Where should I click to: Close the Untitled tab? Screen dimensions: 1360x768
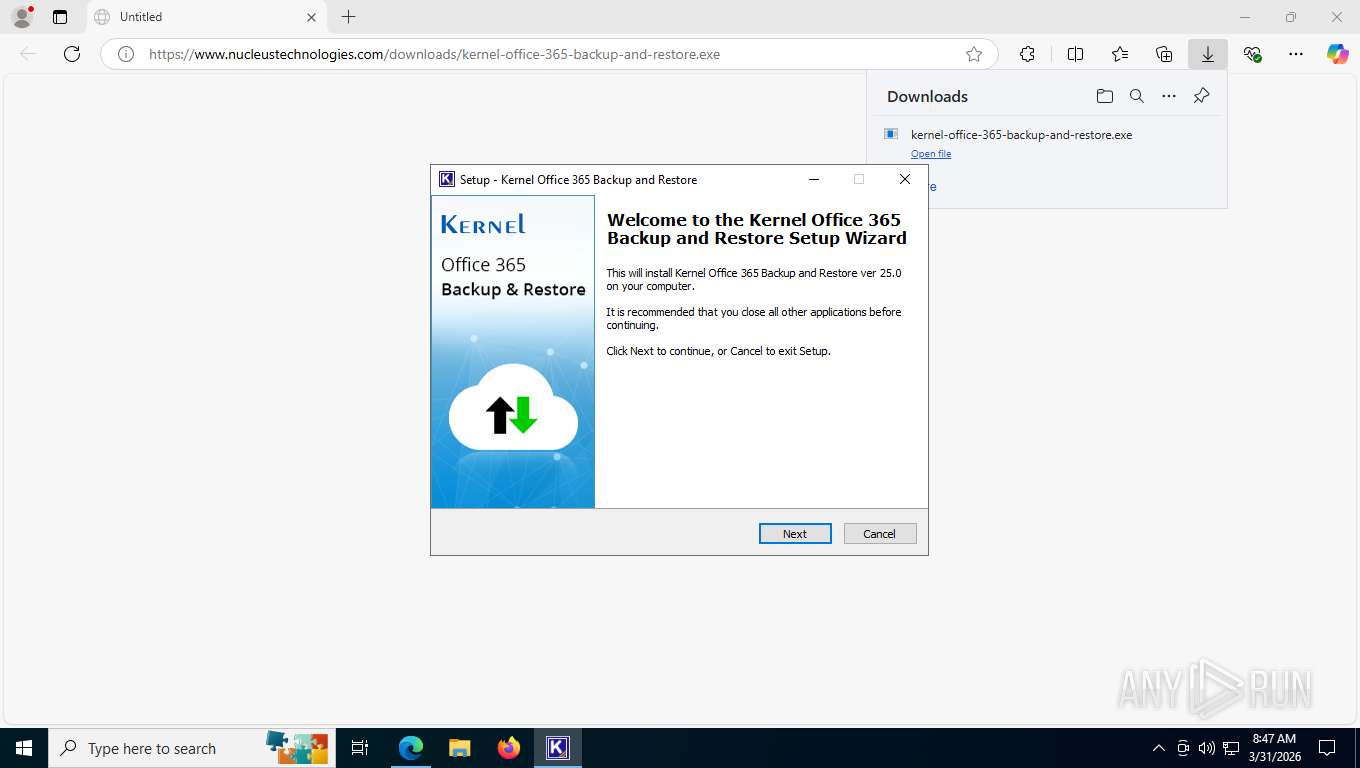point(311,17)
